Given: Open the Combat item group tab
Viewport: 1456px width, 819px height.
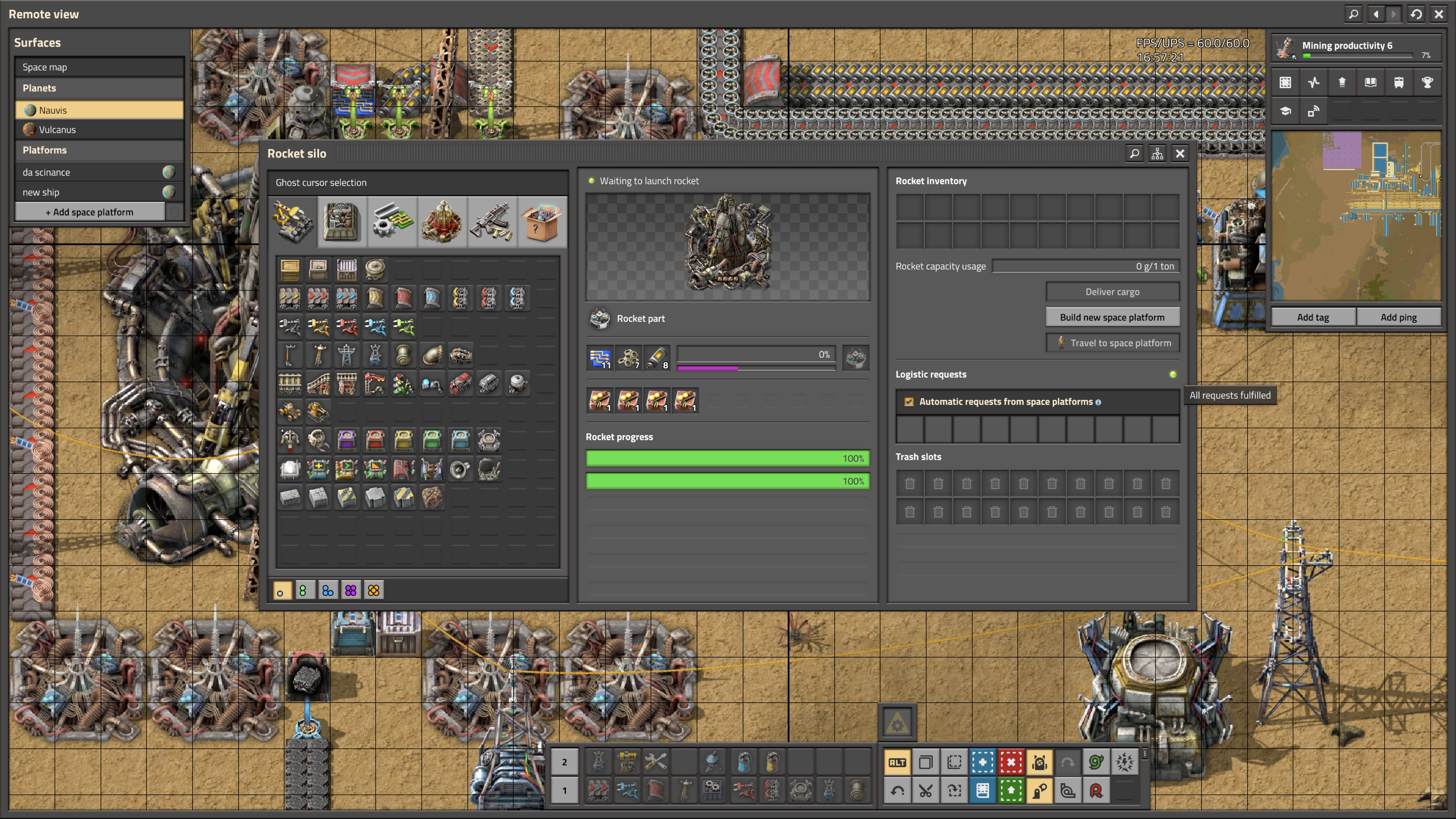Looking at the screenshot, I should [492, 222].
